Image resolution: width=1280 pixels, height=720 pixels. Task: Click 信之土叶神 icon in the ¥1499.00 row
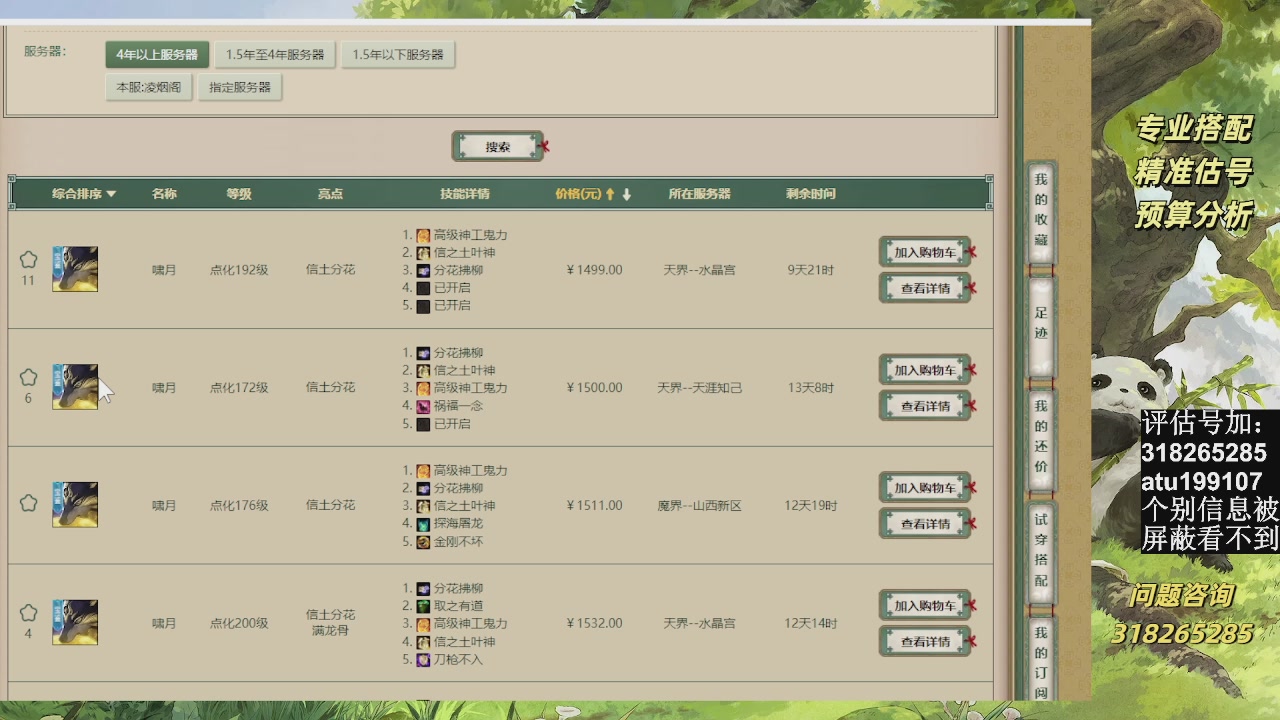(423, 253)
